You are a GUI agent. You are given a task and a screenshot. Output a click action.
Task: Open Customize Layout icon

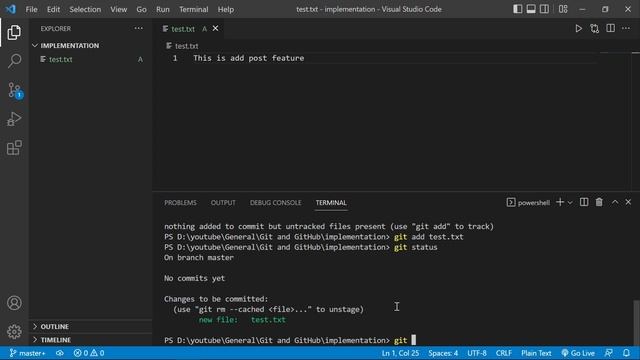(x=563, y=9)
